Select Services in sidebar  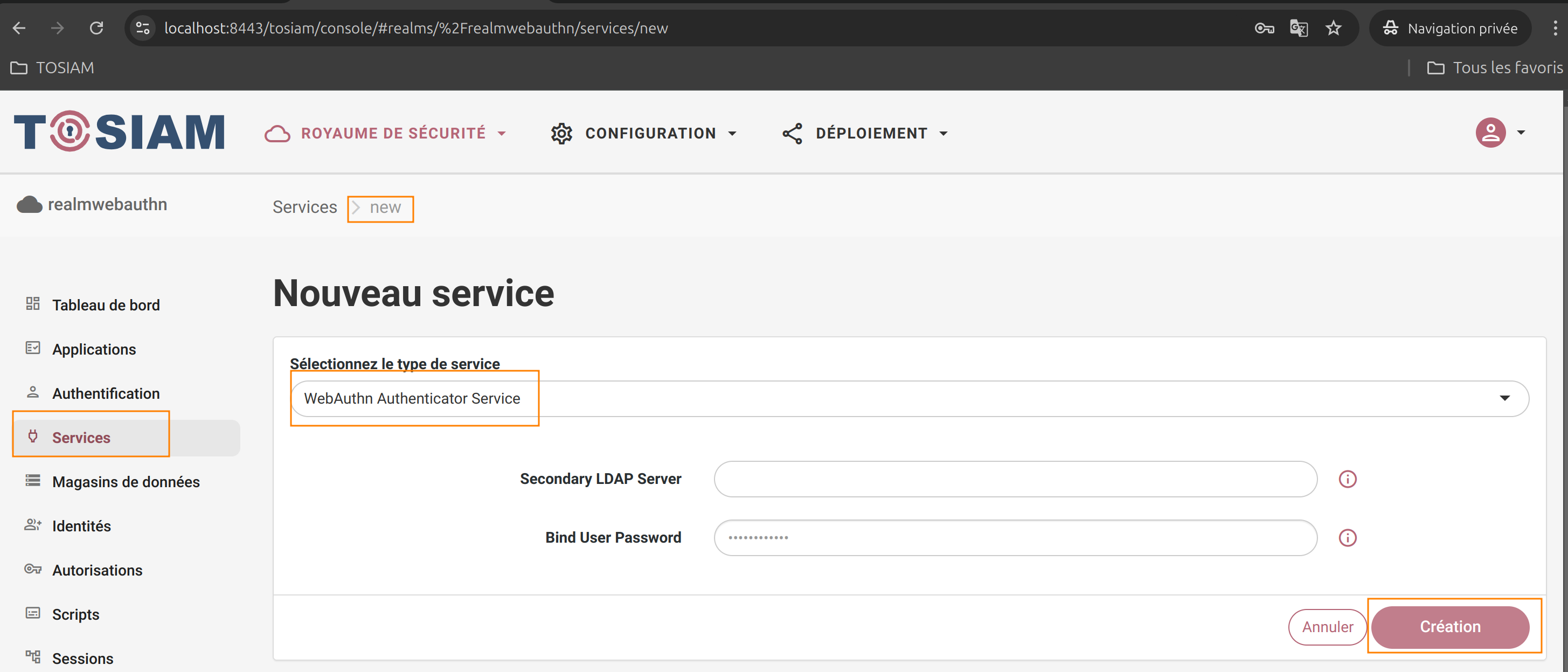point(81,438)
